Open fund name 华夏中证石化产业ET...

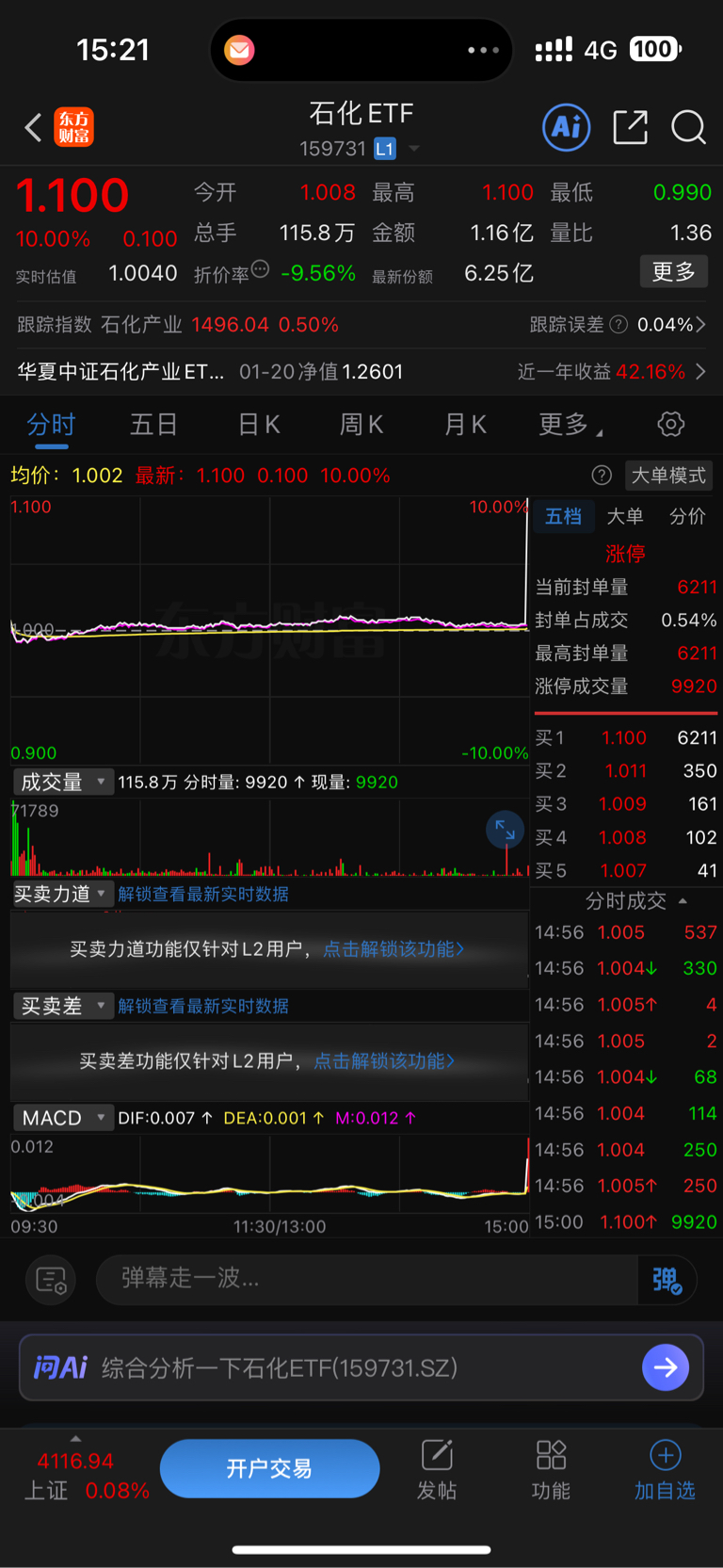120,372
